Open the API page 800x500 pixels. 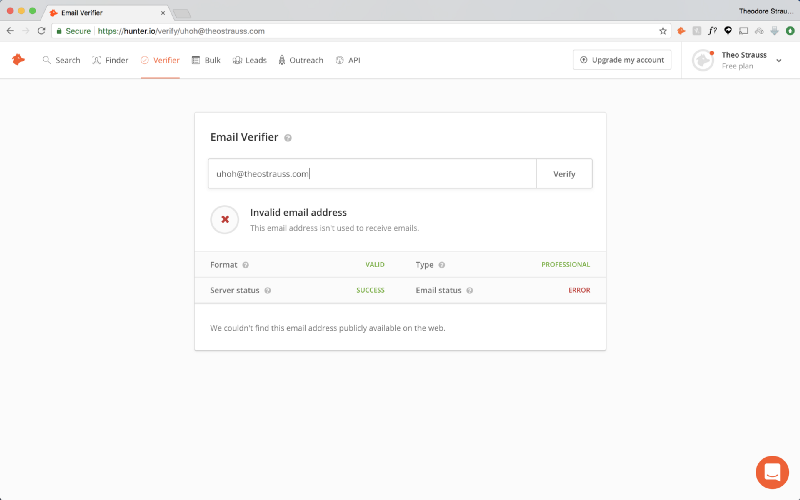[x=348, y=60]
